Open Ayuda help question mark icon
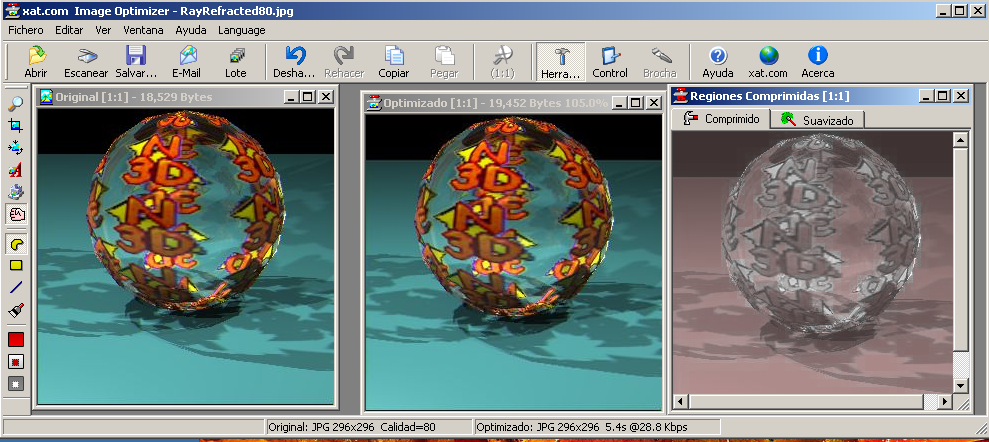989x442 pixels. [x=718, y=56]
